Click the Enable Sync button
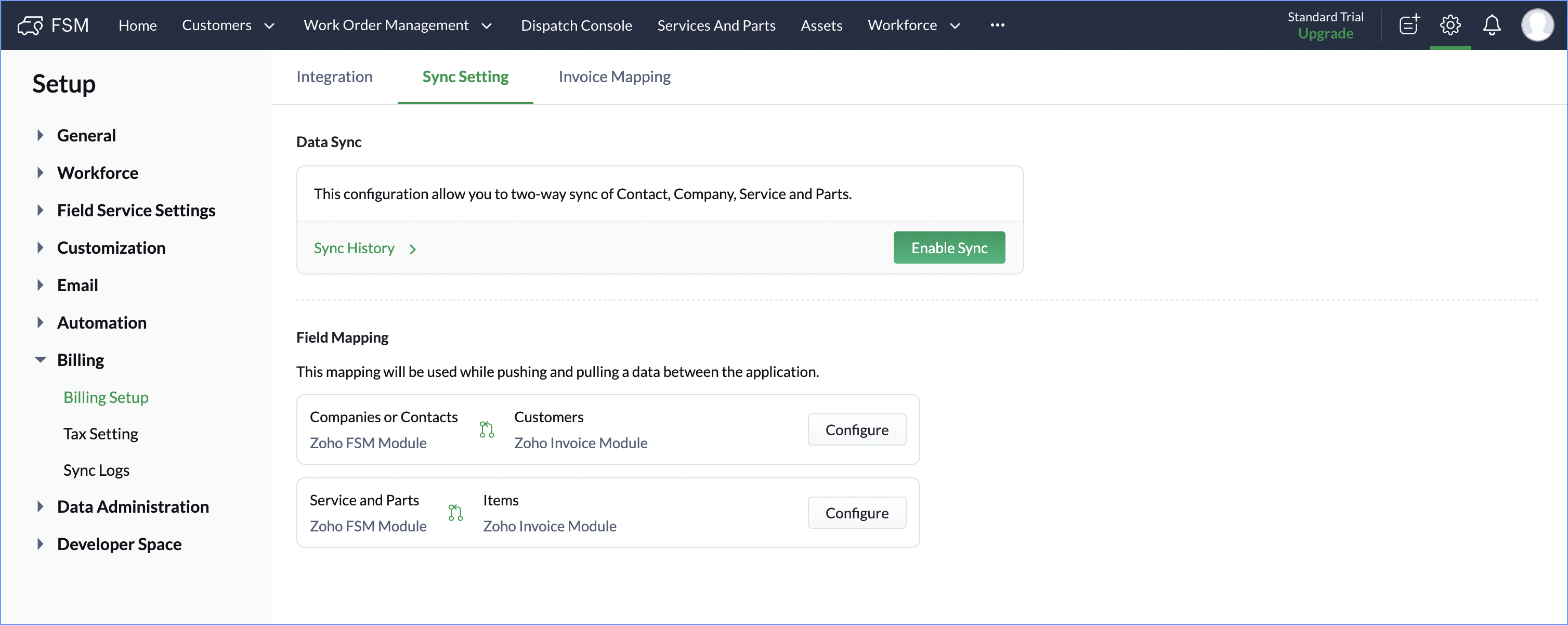The image size is (1568, 625). pos(948,248)
